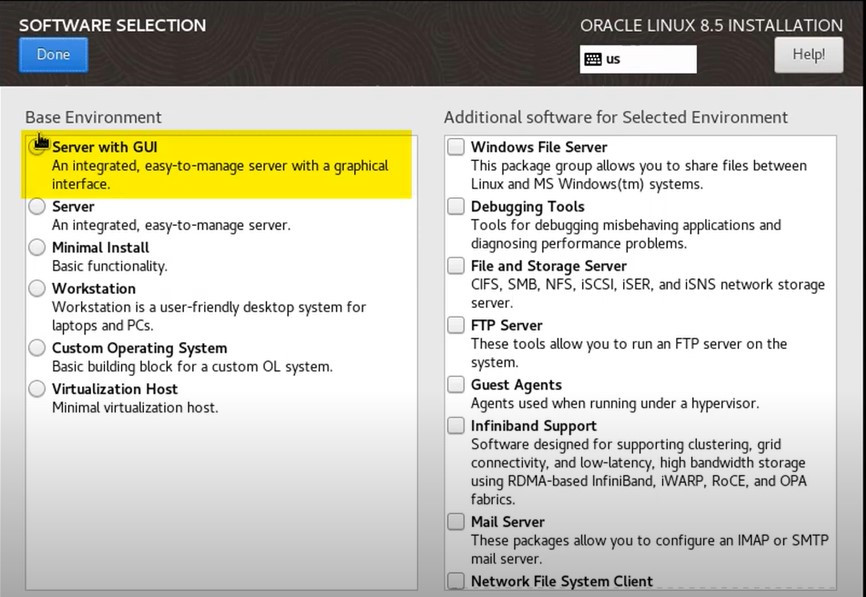Select the Server base environment radio button

tap(37, 206)
